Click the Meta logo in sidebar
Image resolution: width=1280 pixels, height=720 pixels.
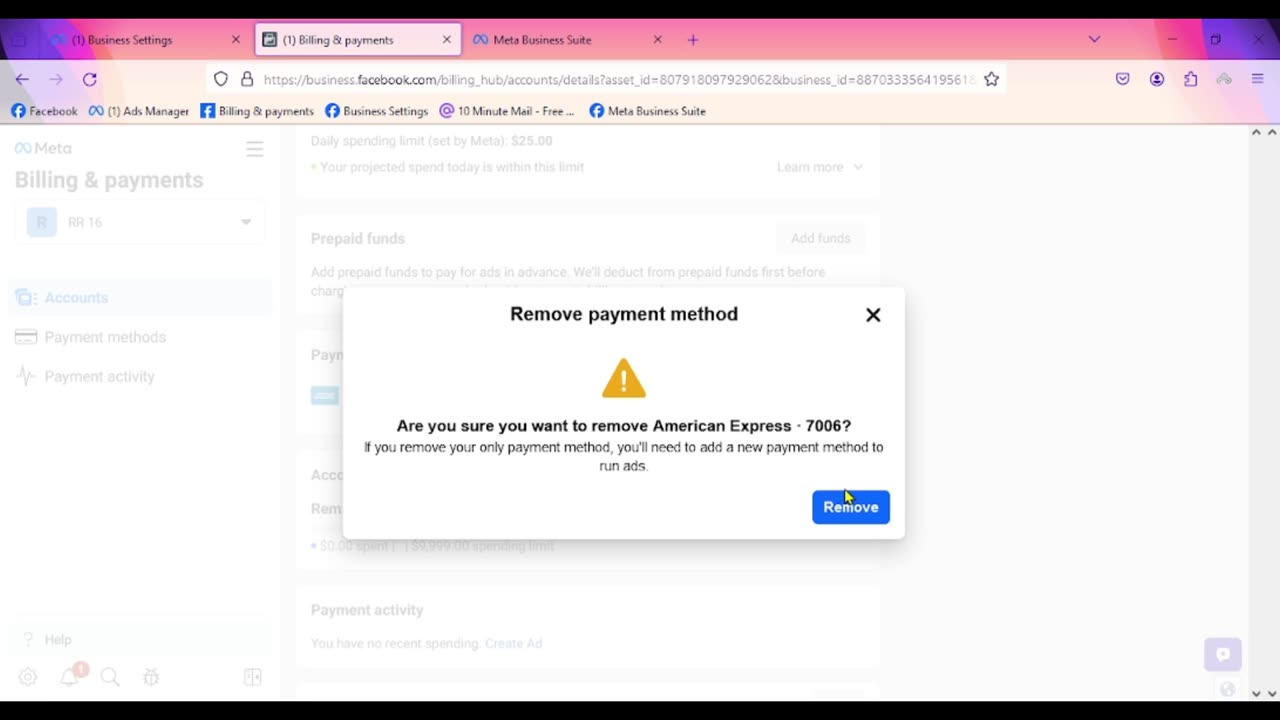(x=43, y=148)
